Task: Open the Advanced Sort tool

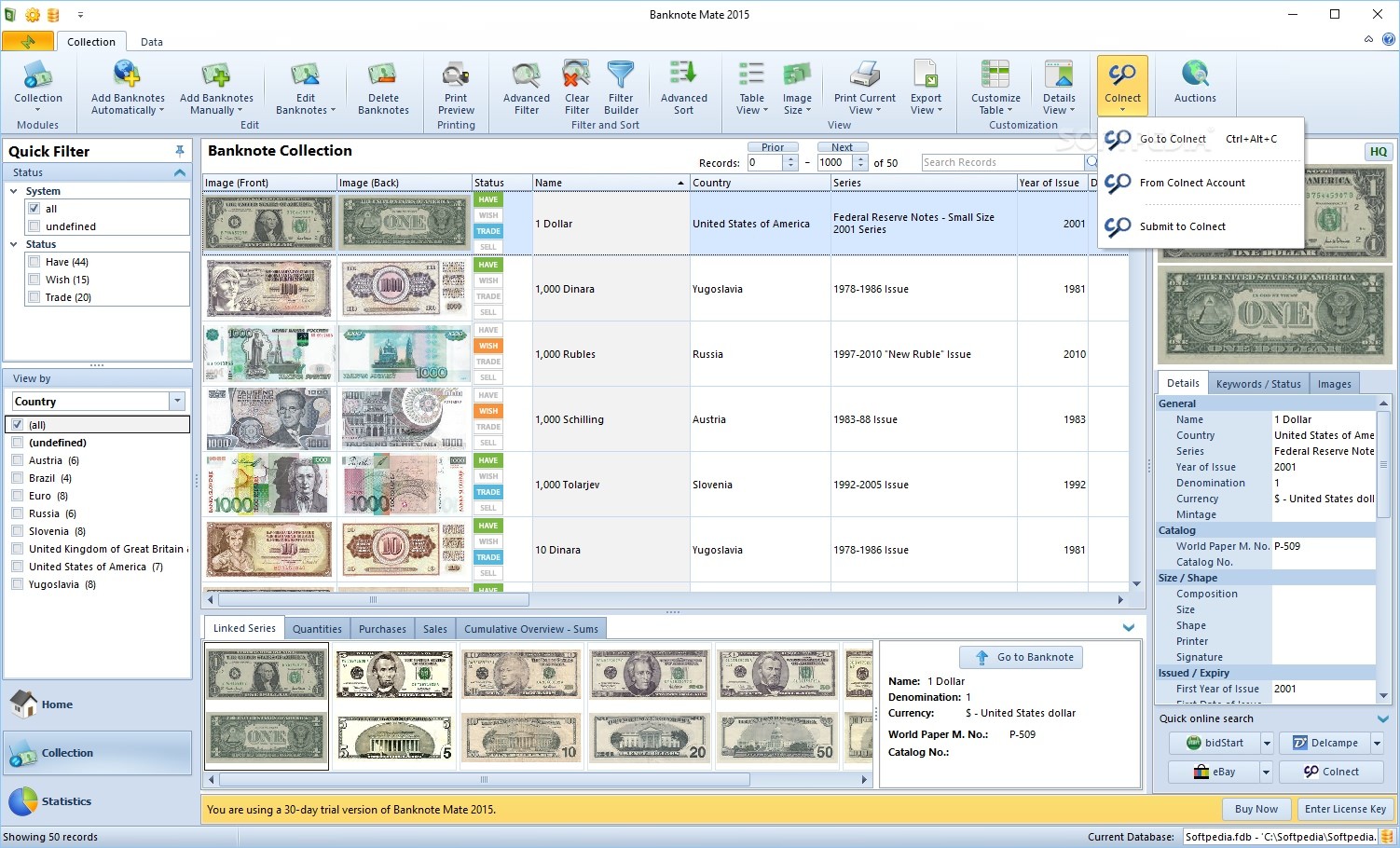Action: (684, 87)
